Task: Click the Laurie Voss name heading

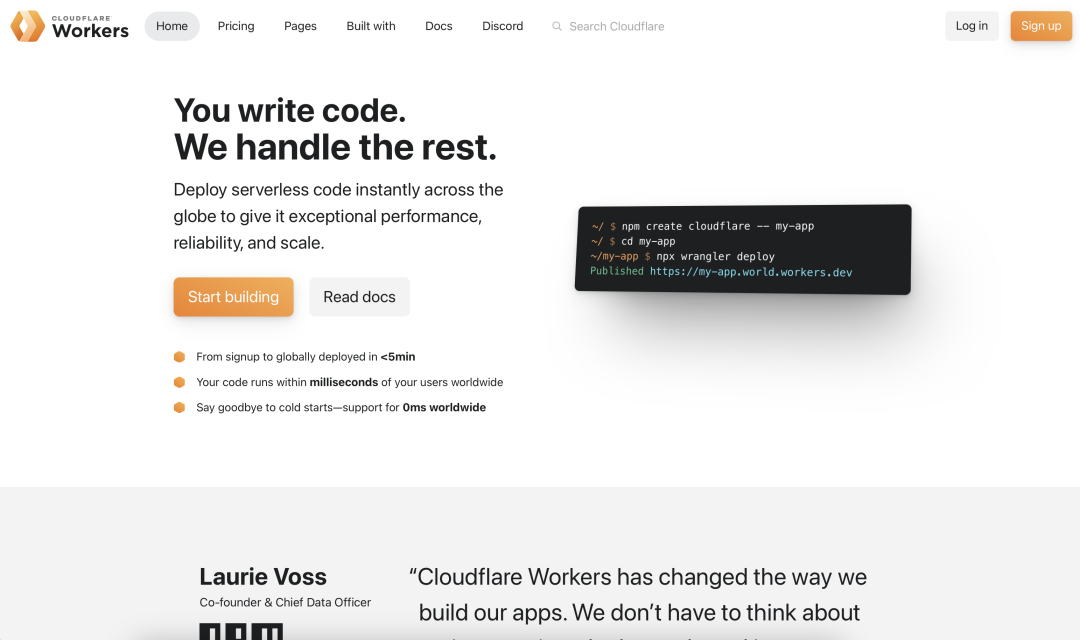Action: pyautogui.click(x=263, y=577)
